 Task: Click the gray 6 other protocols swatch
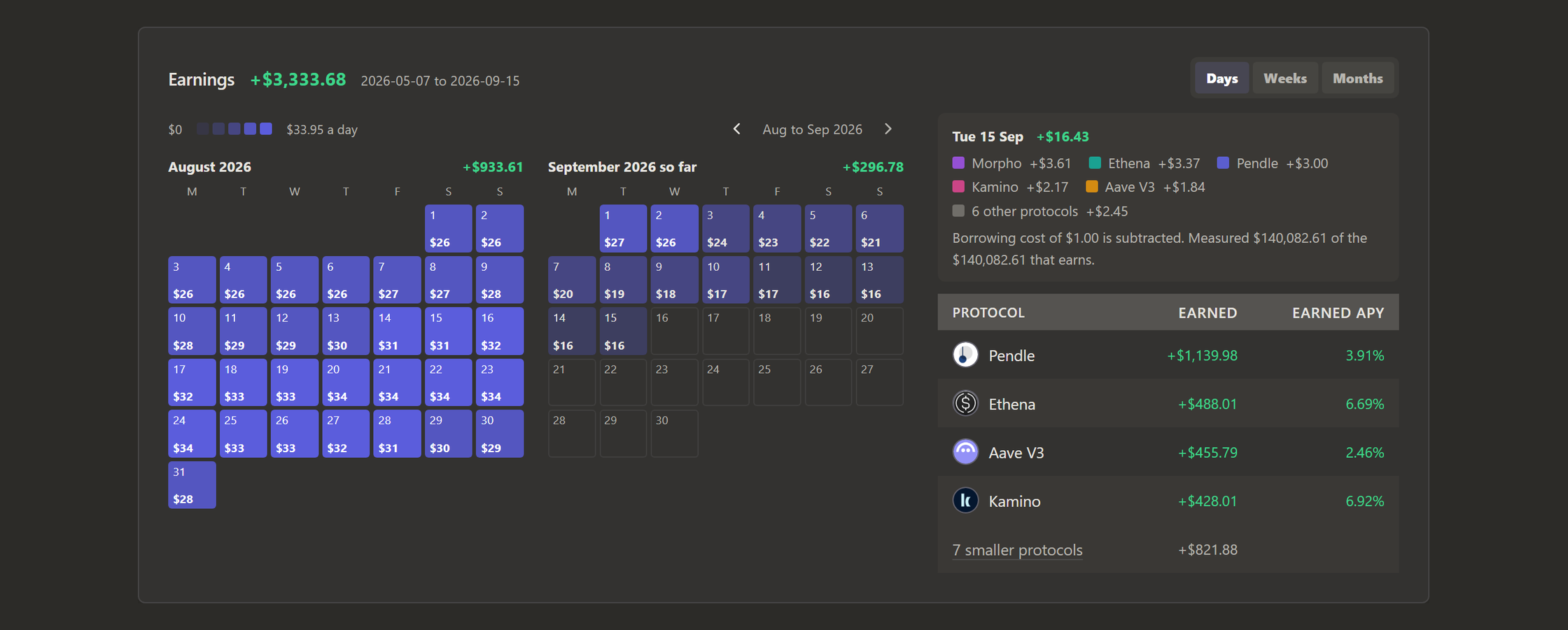point(958,211)
